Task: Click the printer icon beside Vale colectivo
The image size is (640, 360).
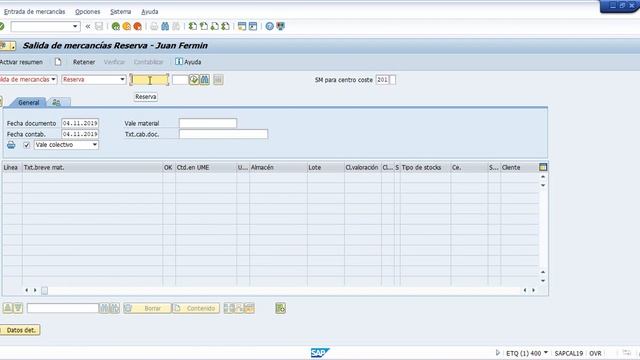Action: click(x=11, y=145)
